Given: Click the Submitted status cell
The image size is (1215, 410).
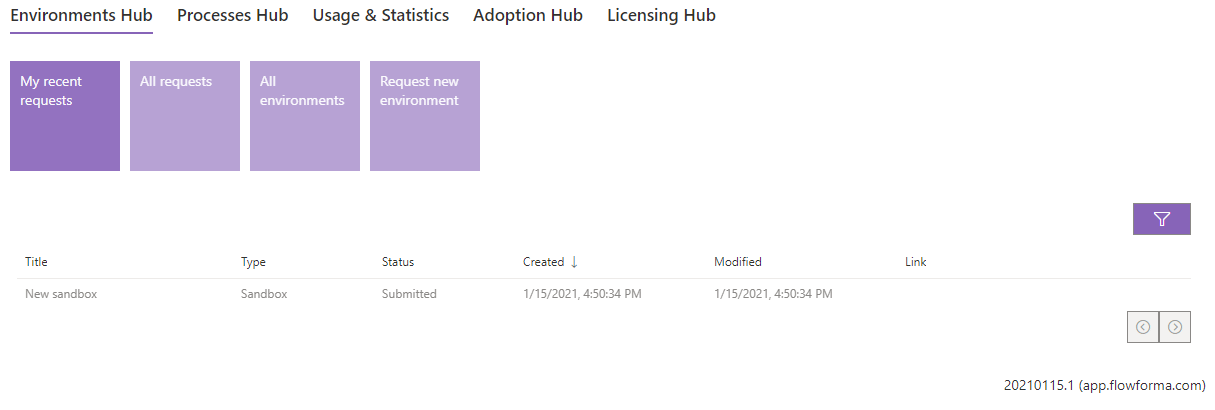Looking at the screenshot, I should pos(409,294).
